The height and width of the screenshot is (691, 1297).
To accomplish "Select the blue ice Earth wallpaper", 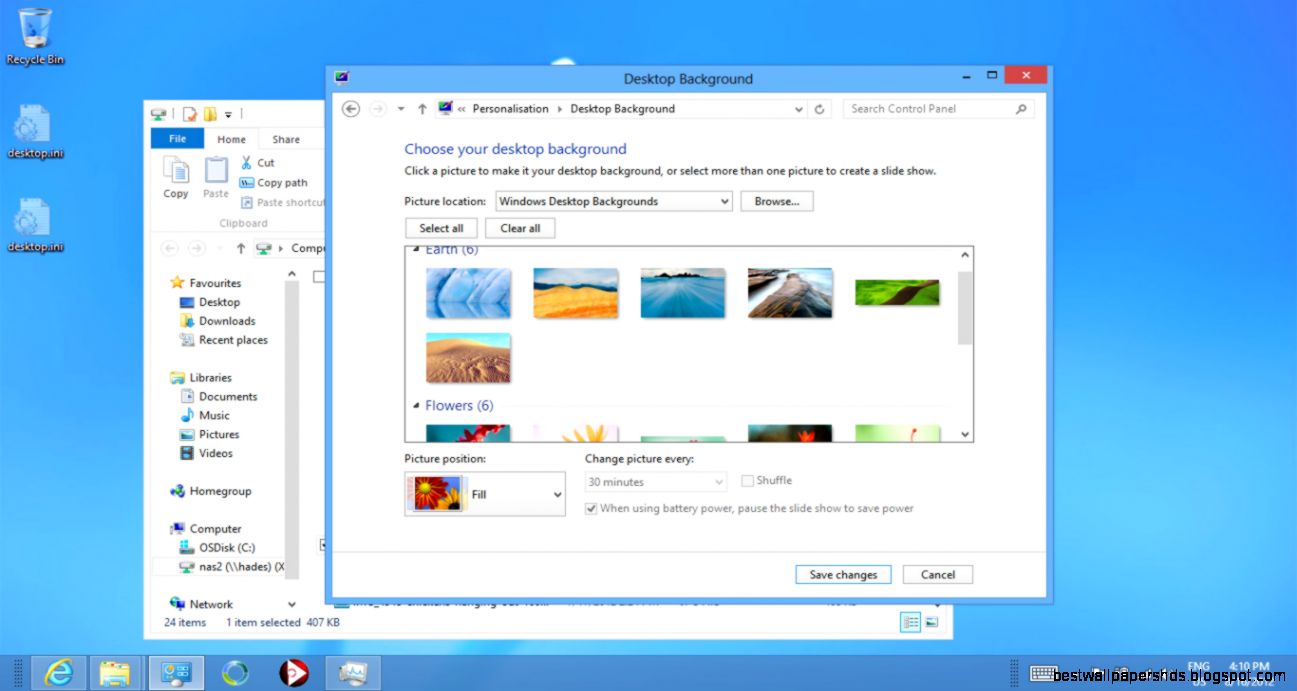I will click(x=468, y=293).
